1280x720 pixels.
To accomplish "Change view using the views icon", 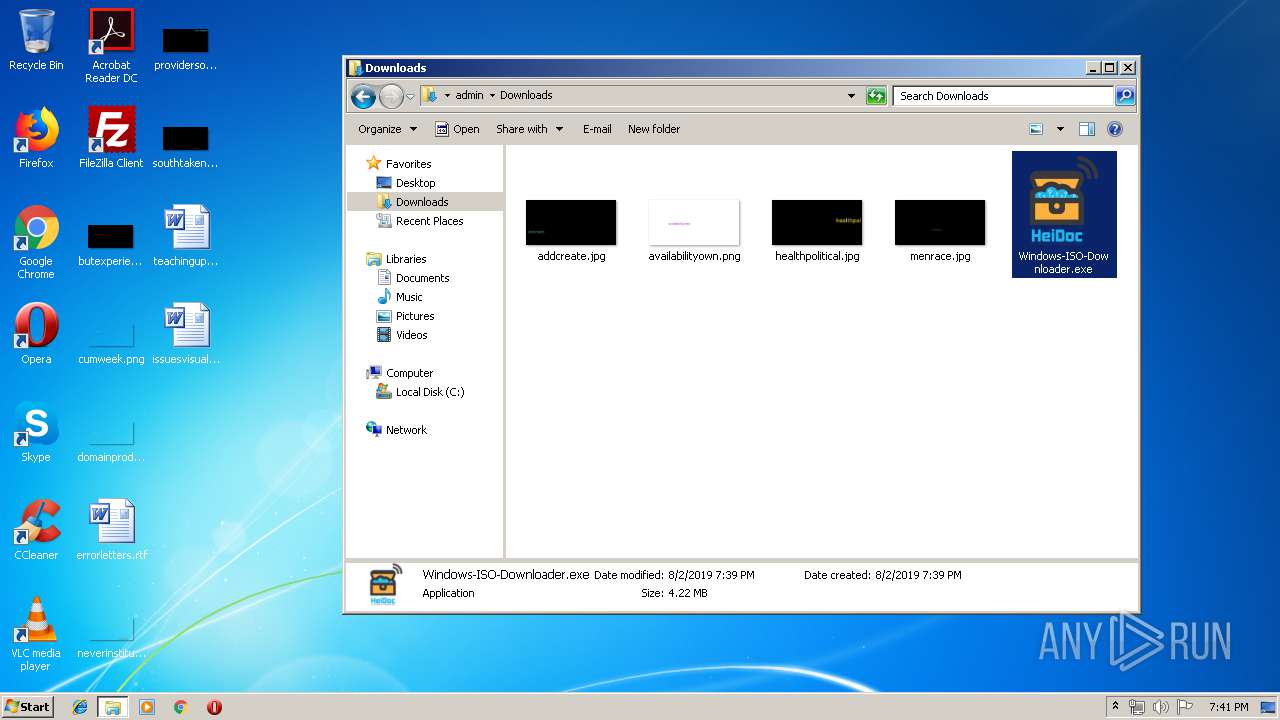I will point(1036,129).
